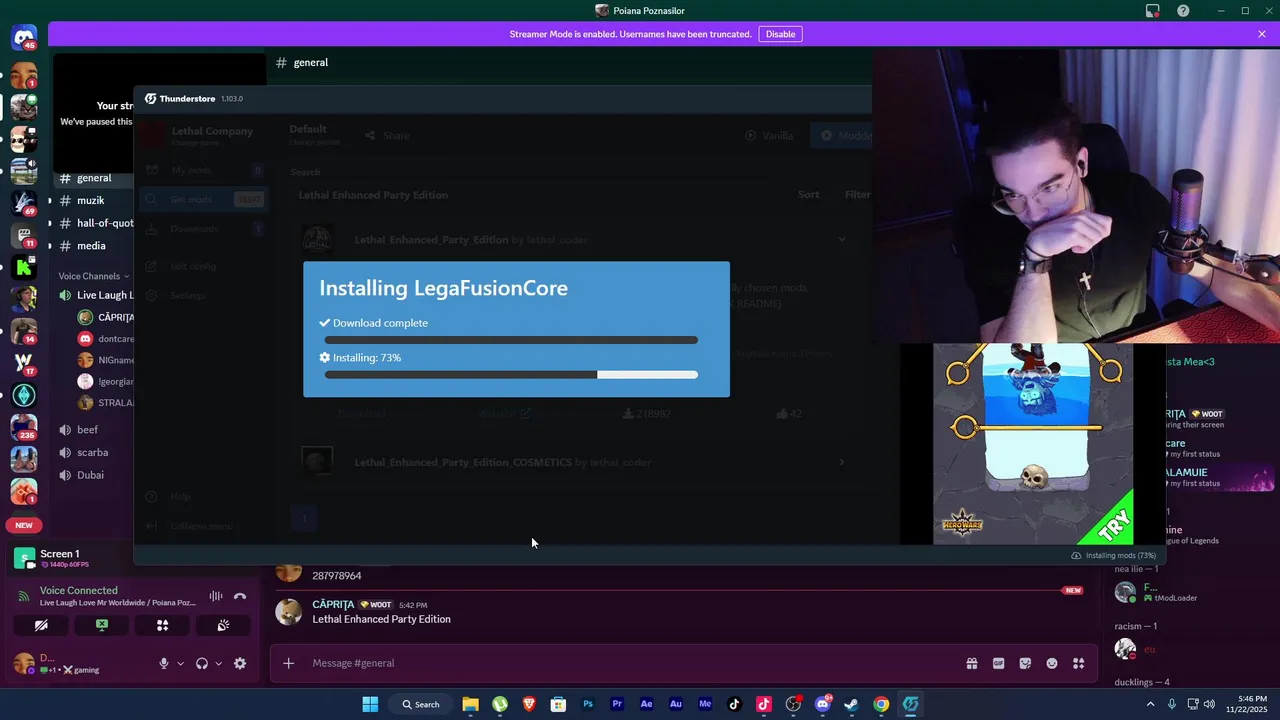Join the scarba voice channel

coord(92,452)
